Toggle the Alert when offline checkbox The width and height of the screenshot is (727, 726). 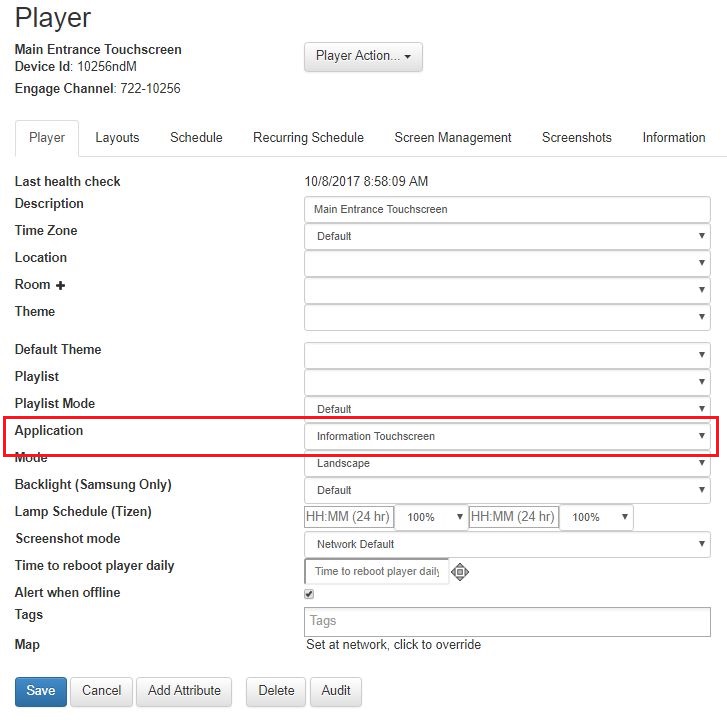click(x=309, y=594)
